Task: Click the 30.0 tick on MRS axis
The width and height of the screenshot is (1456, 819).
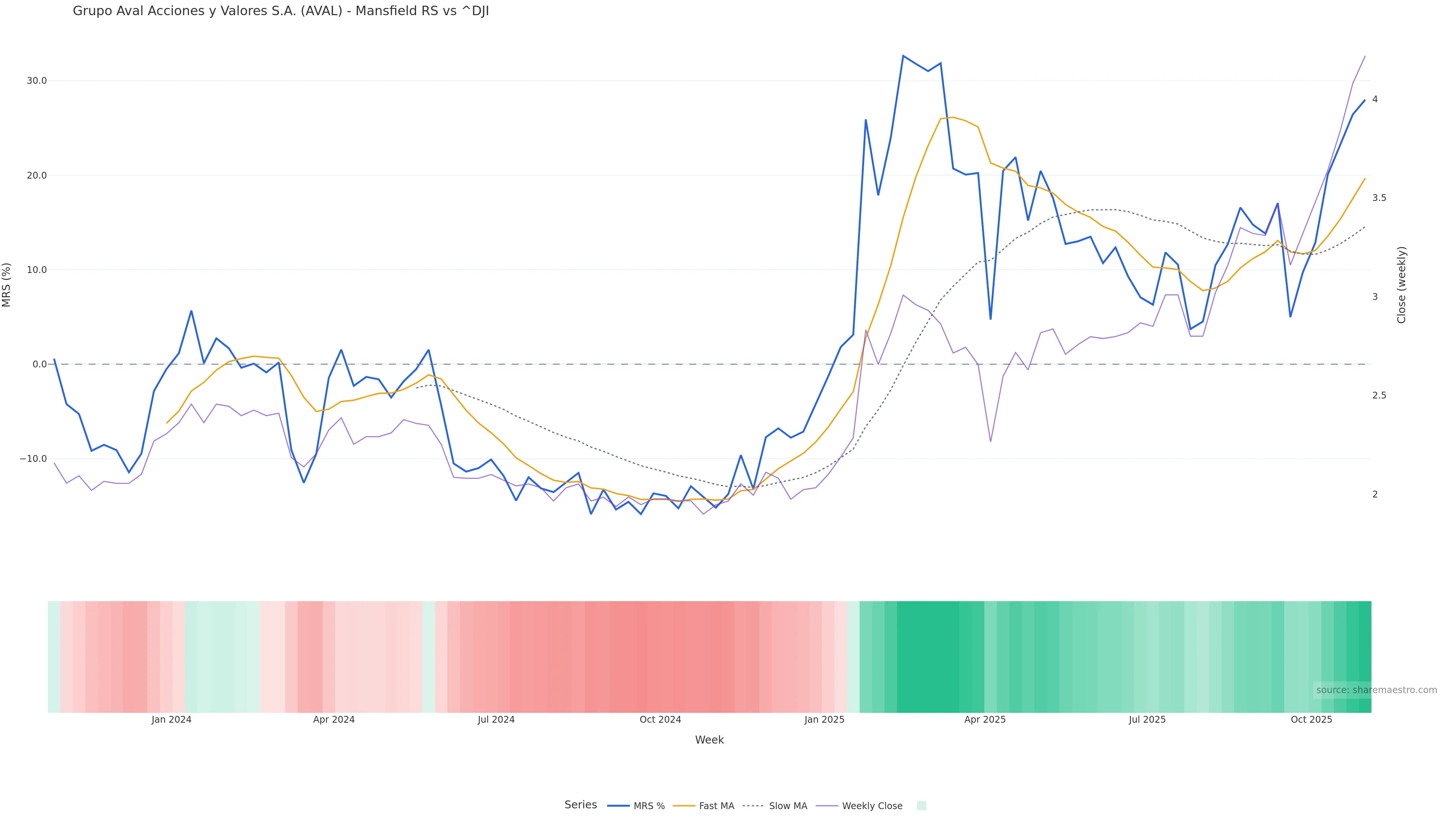Action: (x=37, y=81)
